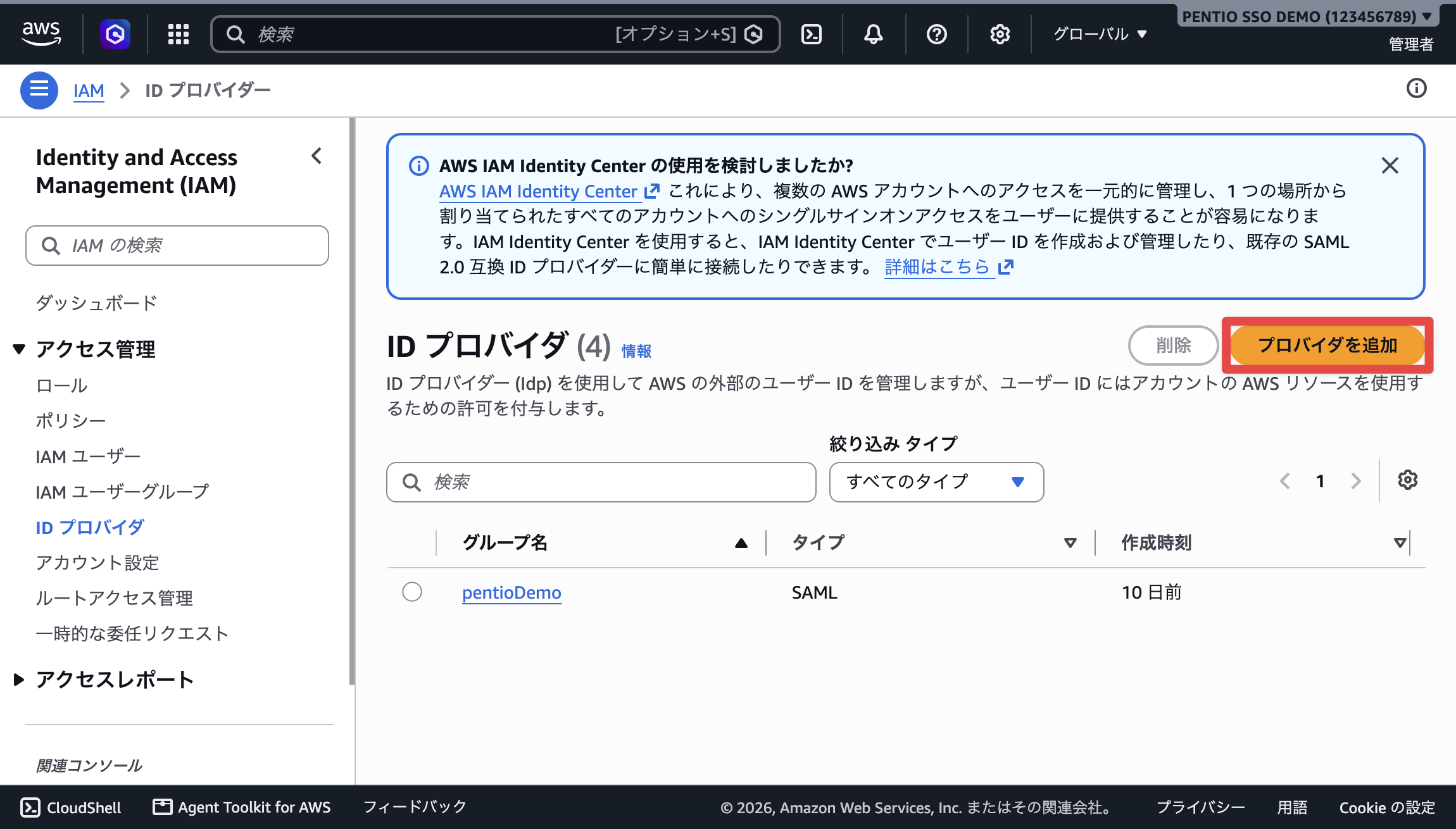Viewport: 1456px width, 829px height.
Task: Open ポリシー in sidebar
Action: pos(70,421)
